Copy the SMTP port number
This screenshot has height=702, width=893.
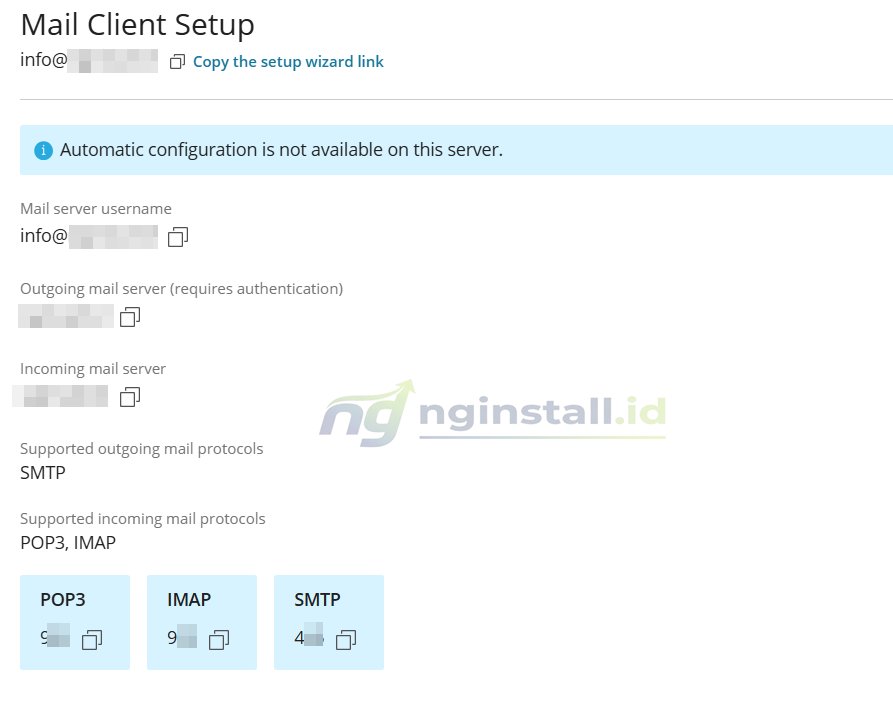(x=345, y=640)
